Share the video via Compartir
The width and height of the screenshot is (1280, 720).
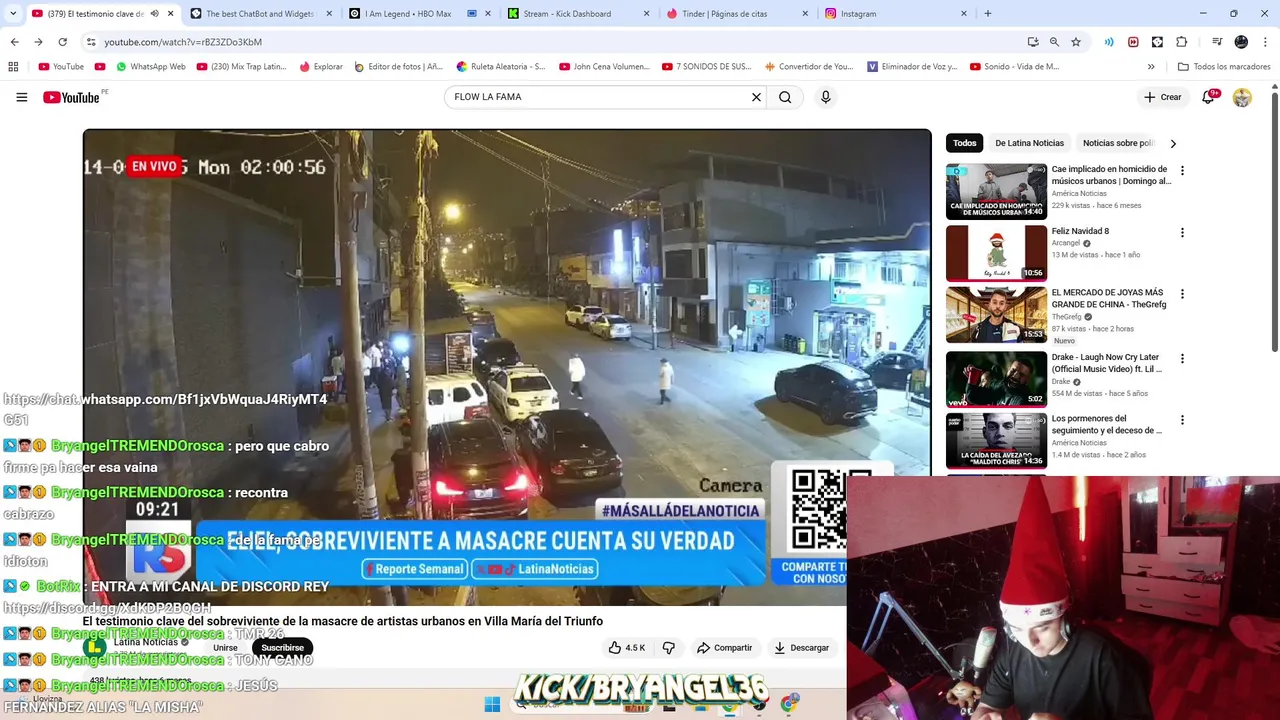(724, 648)
